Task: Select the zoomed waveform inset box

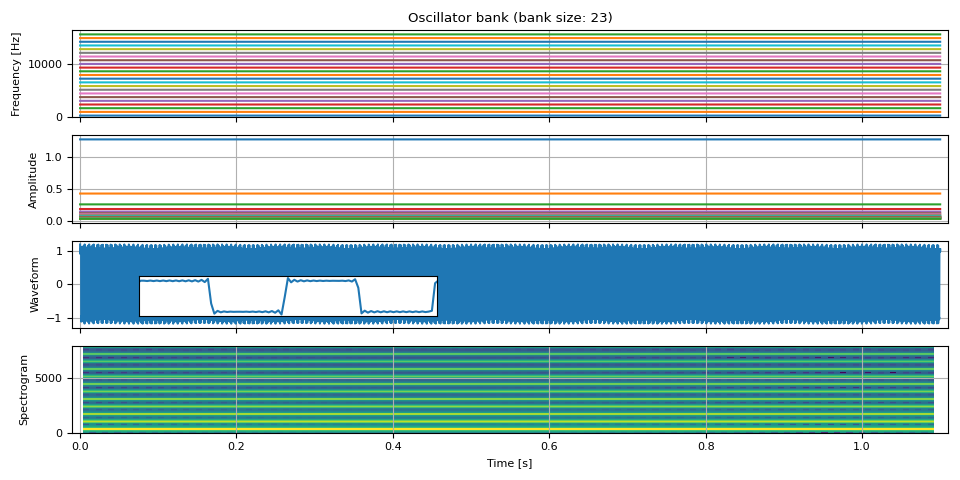Action: 288,296
